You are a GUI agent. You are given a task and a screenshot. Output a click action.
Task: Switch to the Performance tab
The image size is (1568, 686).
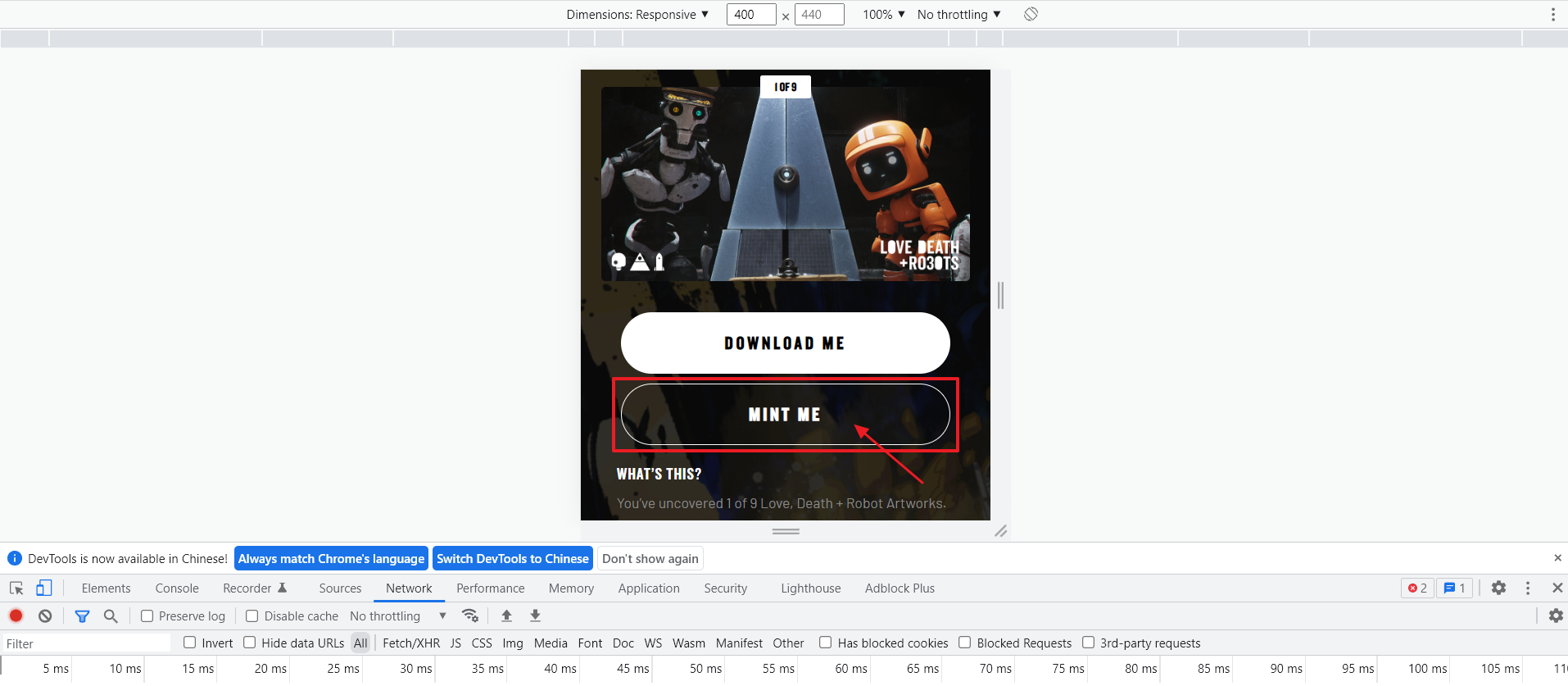(x=491, y=588)
